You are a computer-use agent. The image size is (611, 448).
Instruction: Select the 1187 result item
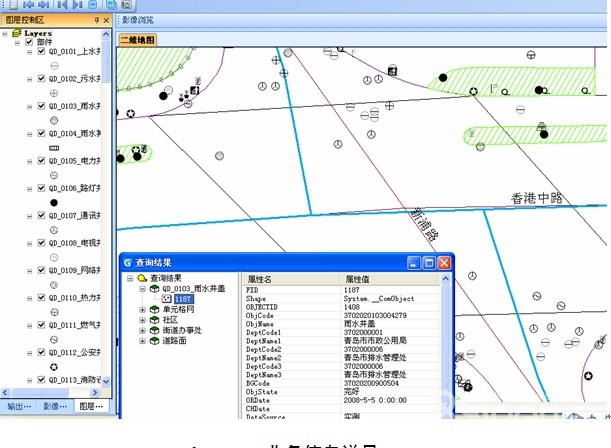click(183, 298)
